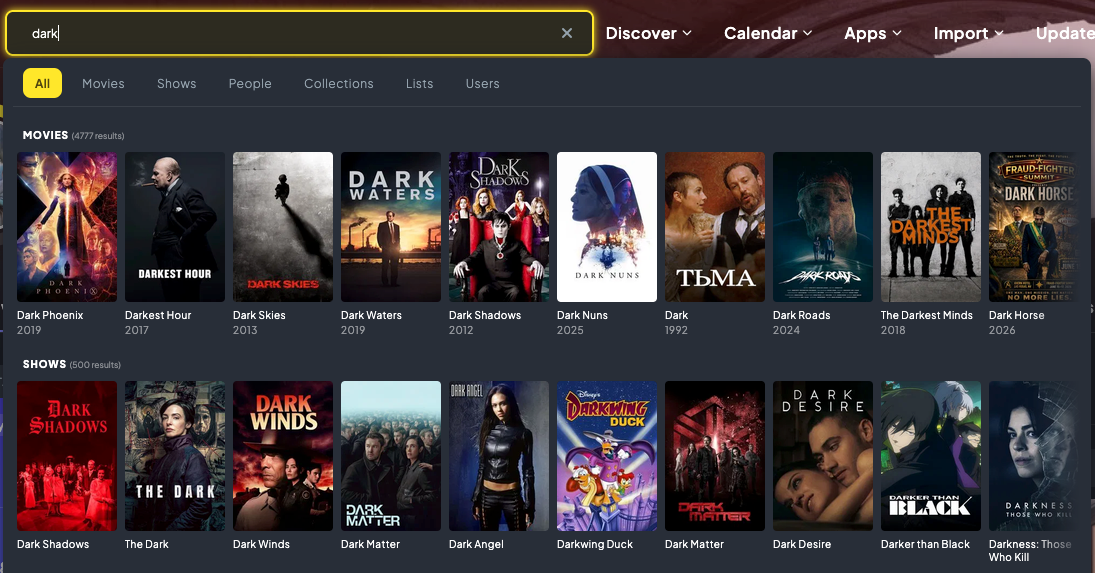Click the SHOWS section heading

click(x=44, y=364)
